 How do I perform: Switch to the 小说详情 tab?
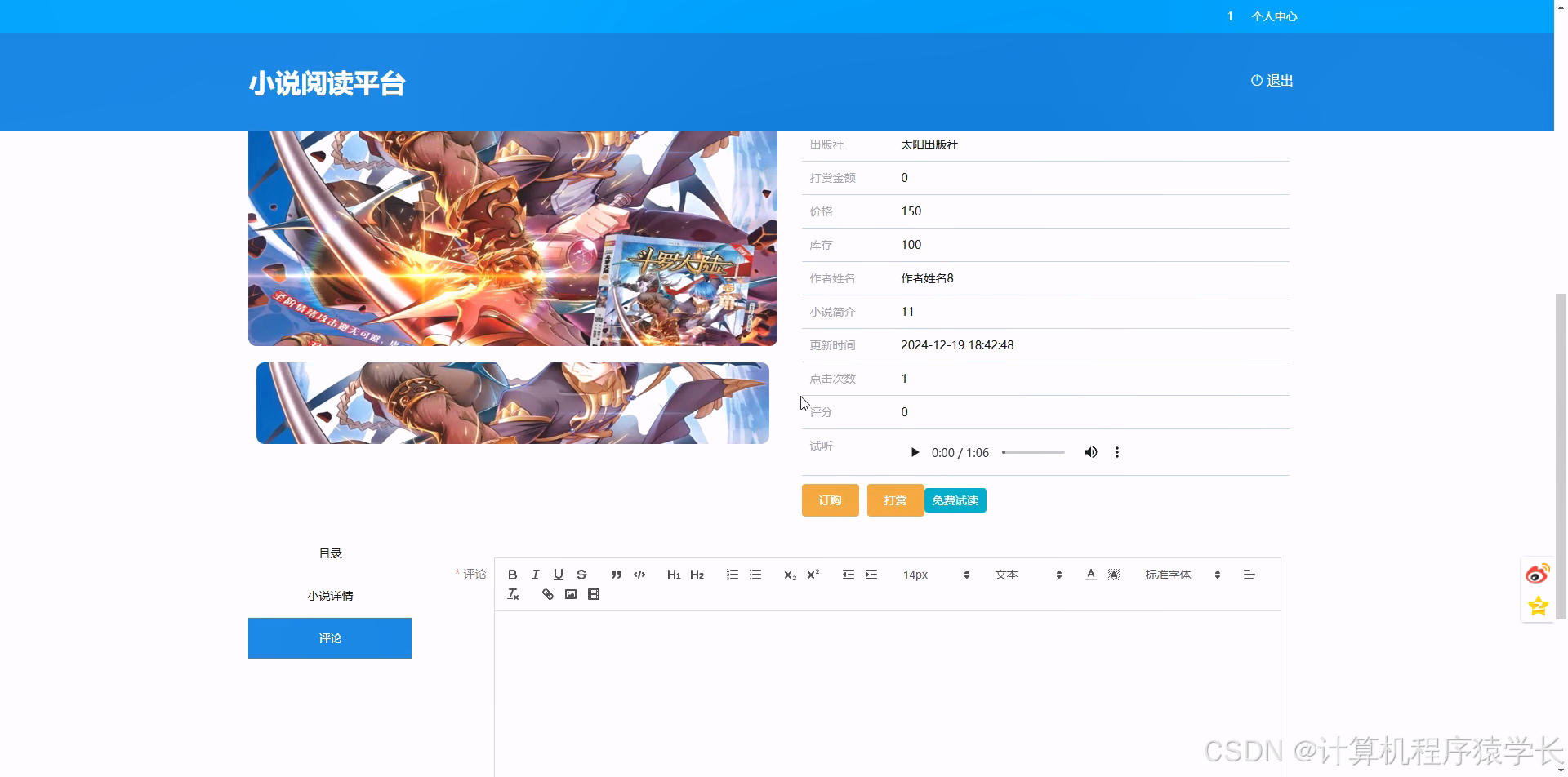[330, 596]
